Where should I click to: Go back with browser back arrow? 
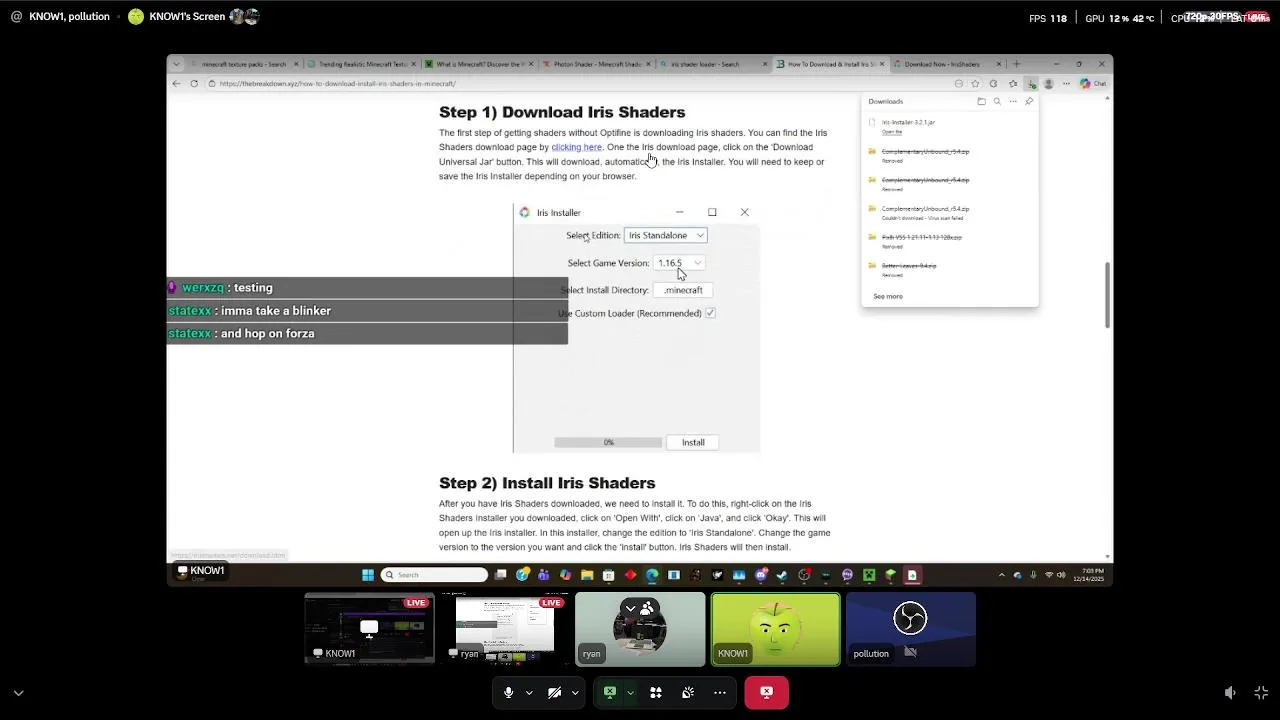(x=177, y=84)
